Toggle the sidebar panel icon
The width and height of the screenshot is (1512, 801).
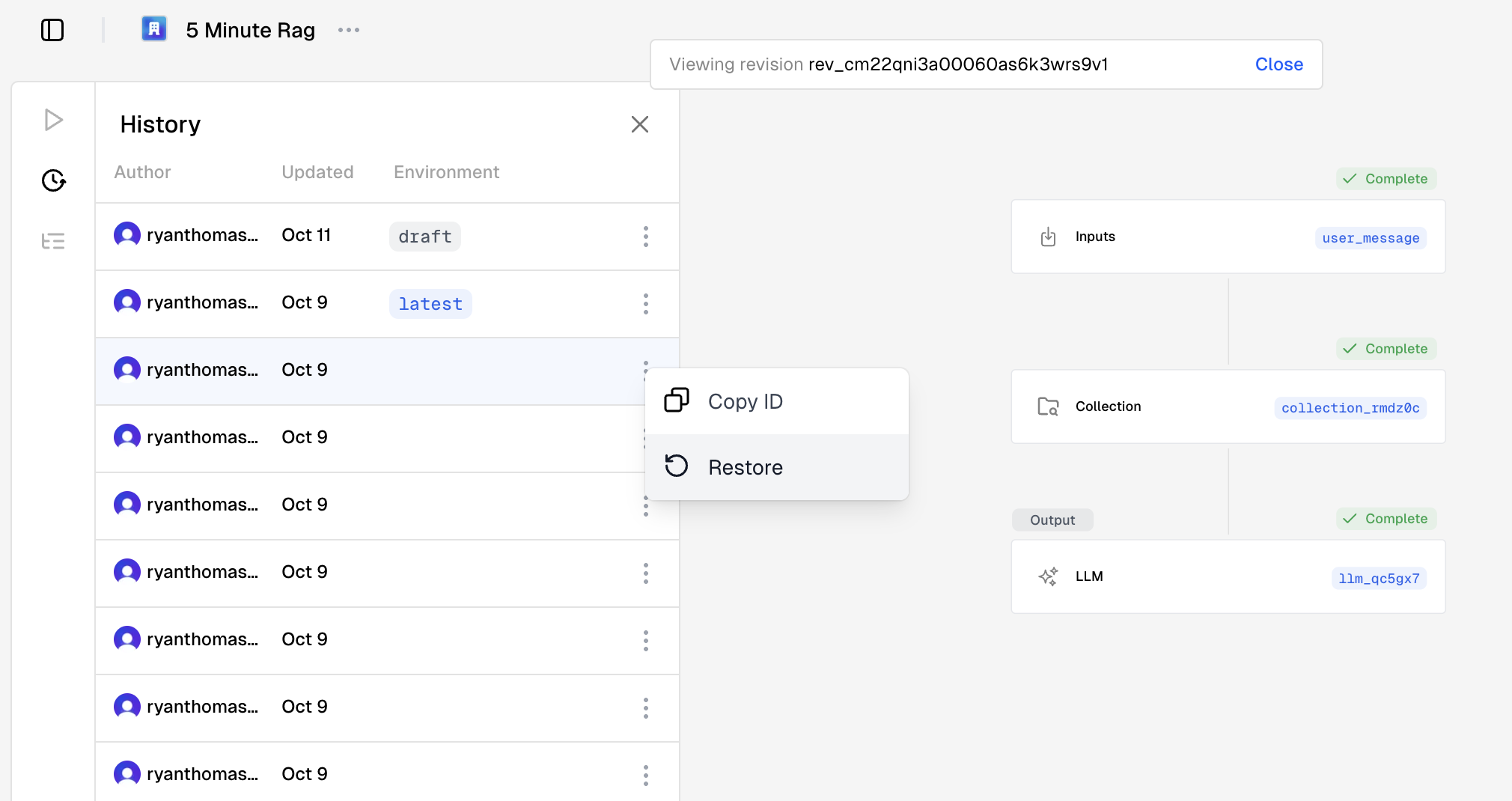[52, 31]
